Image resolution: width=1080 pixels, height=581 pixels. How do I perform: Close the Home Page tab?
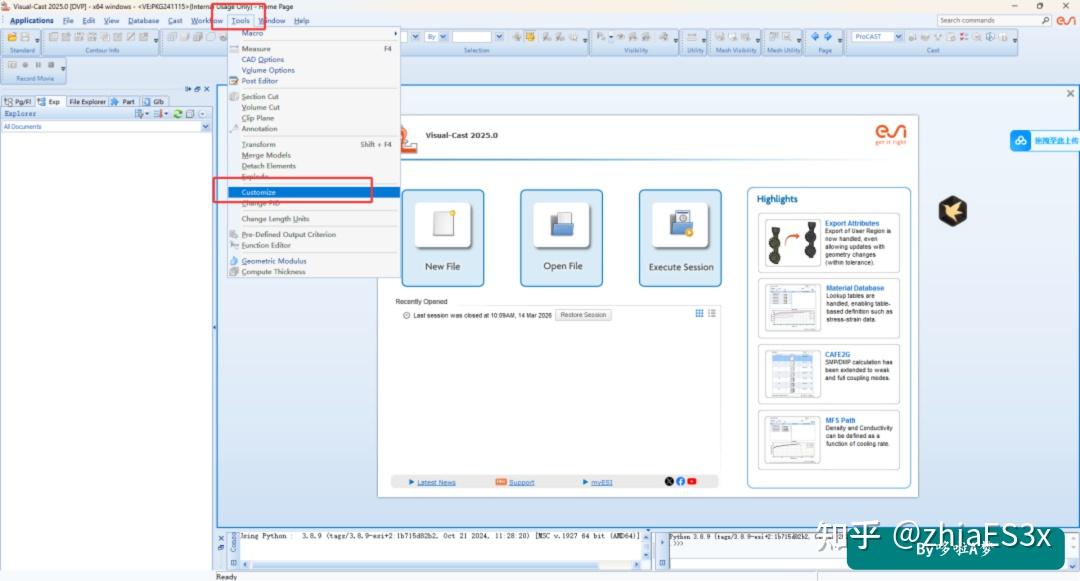tap(1070, 94)
